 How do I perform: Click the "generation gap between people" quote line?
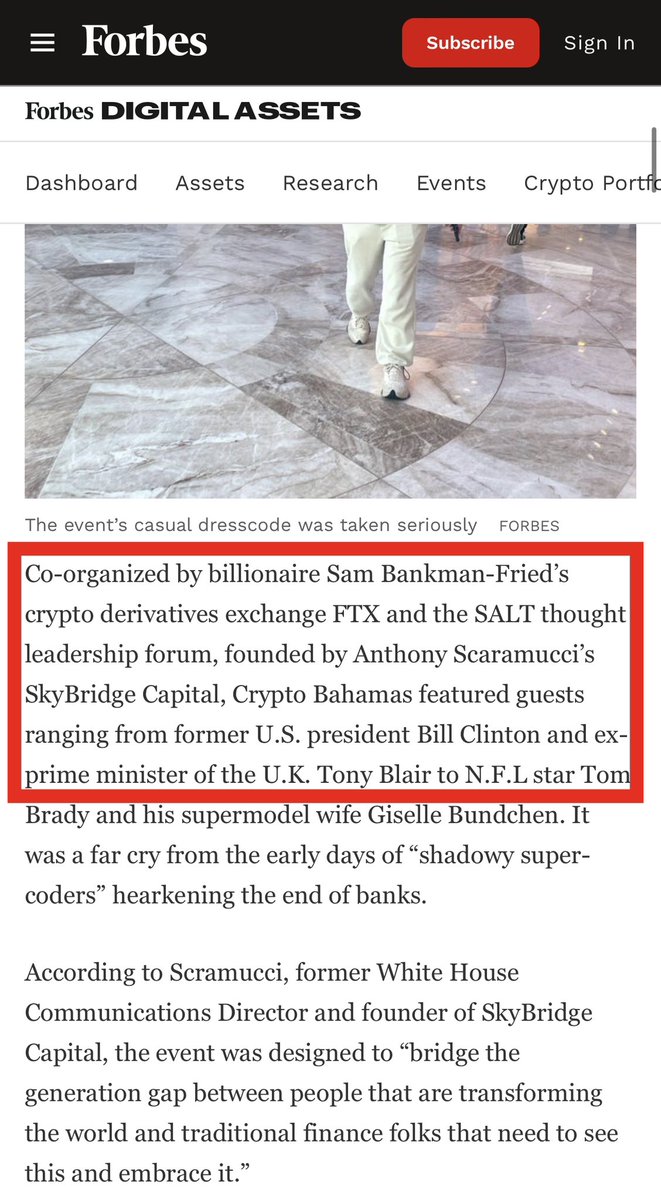313,1093
